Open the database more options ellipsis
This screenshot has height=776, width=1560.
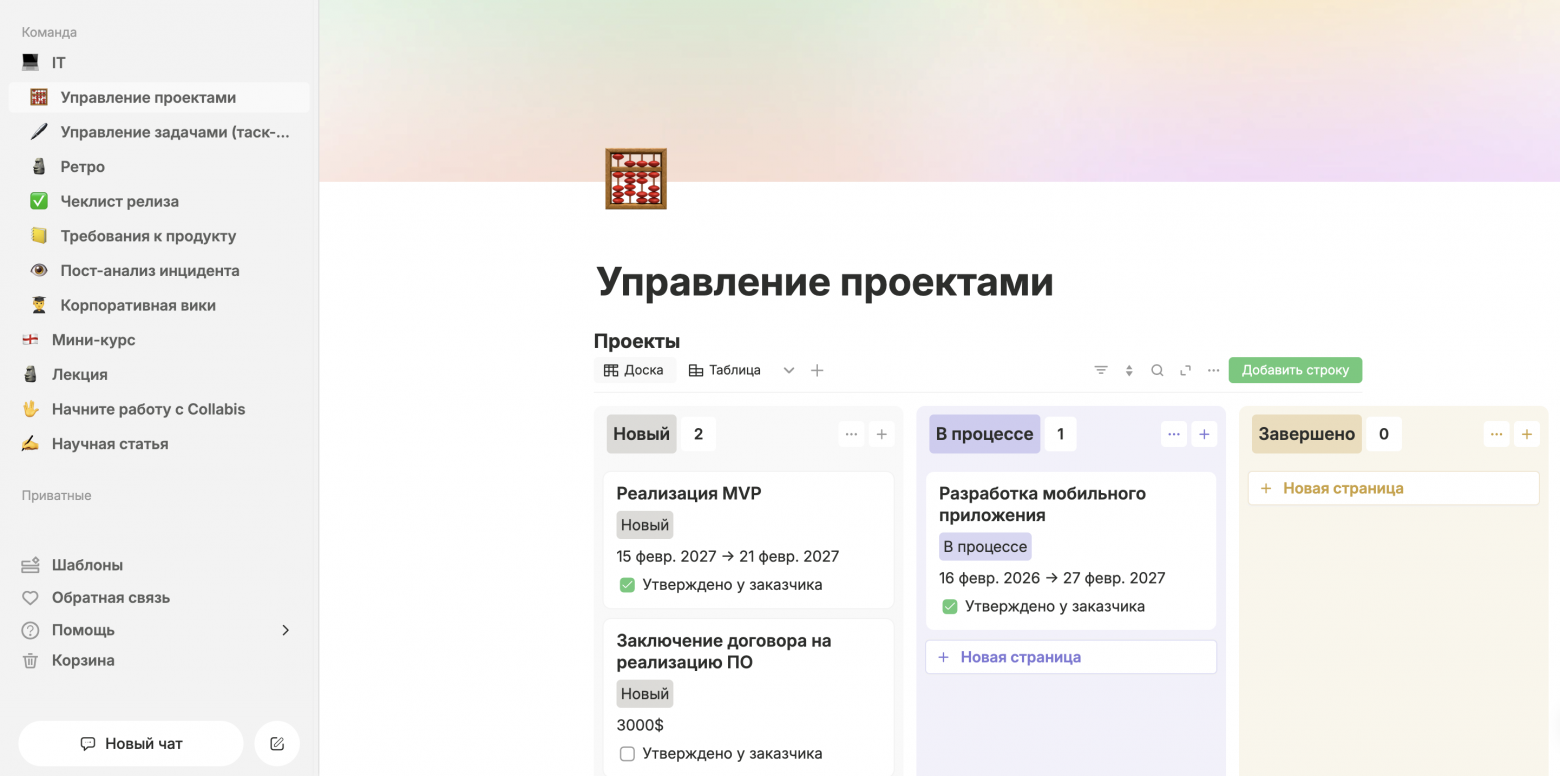1213,370
